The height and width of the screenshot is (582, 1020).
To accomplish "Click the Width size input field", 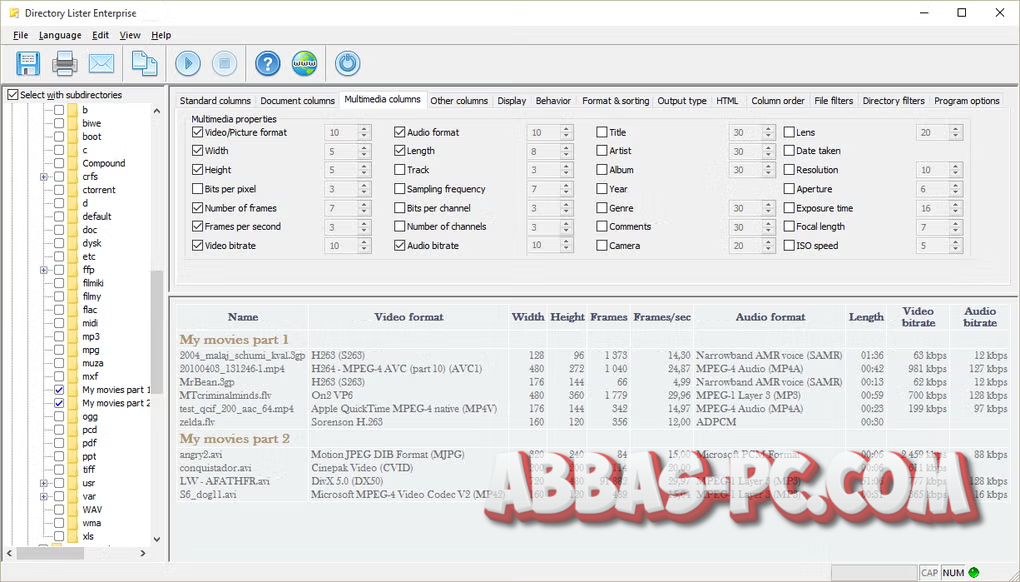I will tap(340, 151).
